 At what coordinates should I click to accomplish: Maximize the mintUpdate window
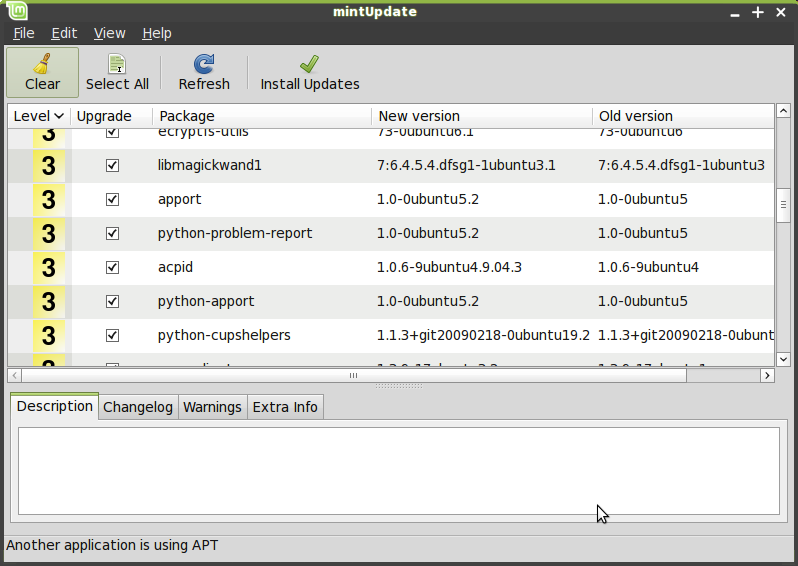pos(758,12)
